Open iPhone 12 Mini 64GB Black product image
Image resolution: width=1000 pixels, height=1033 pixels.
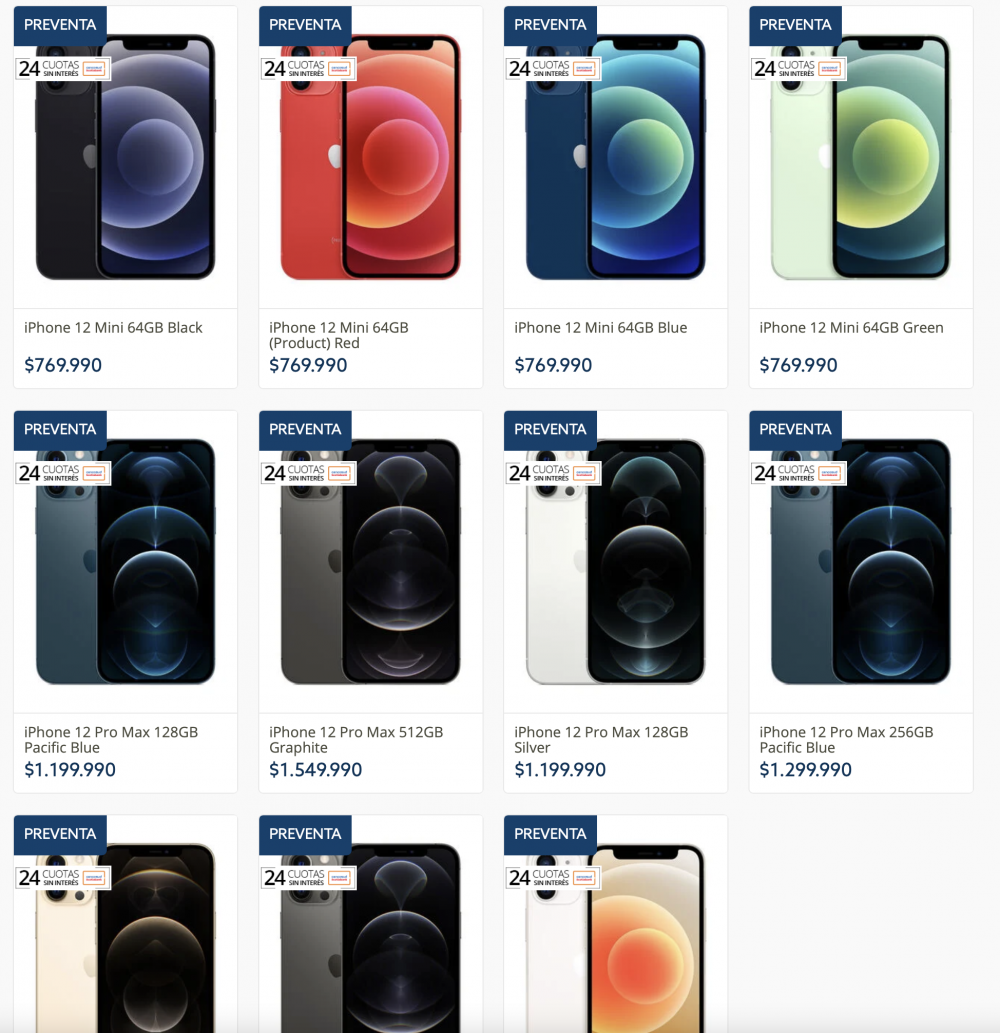[125, 157]
